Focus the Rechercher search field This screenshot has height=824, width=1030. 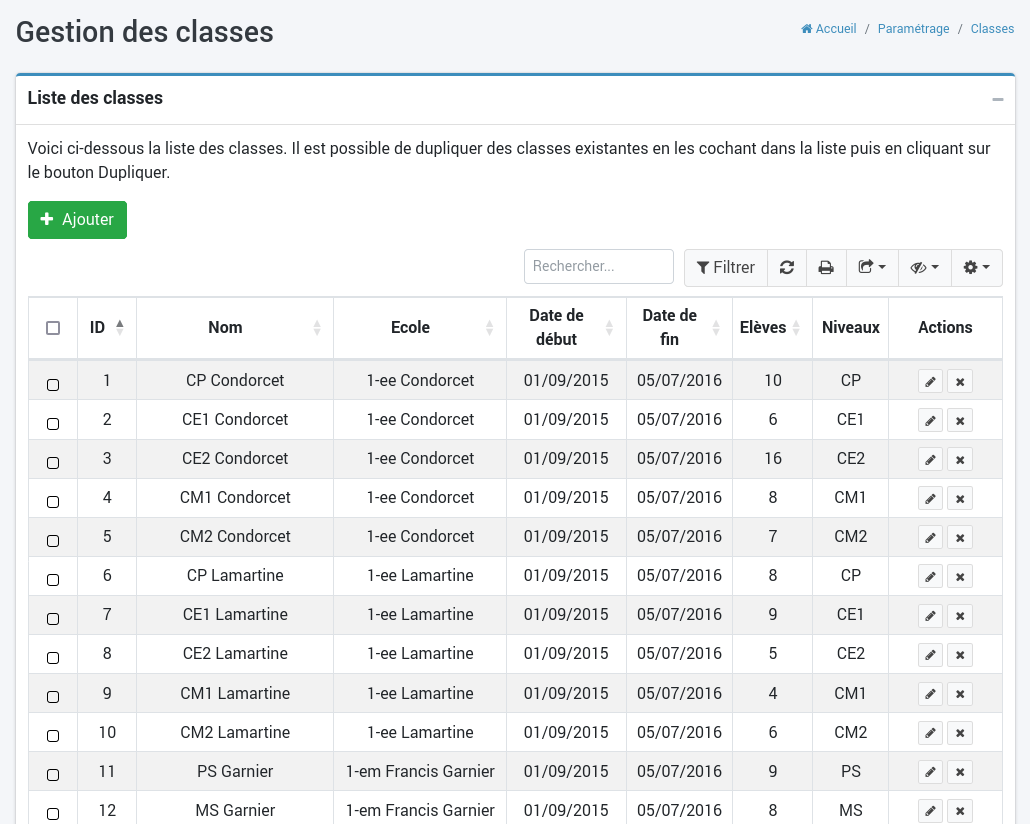598,266
